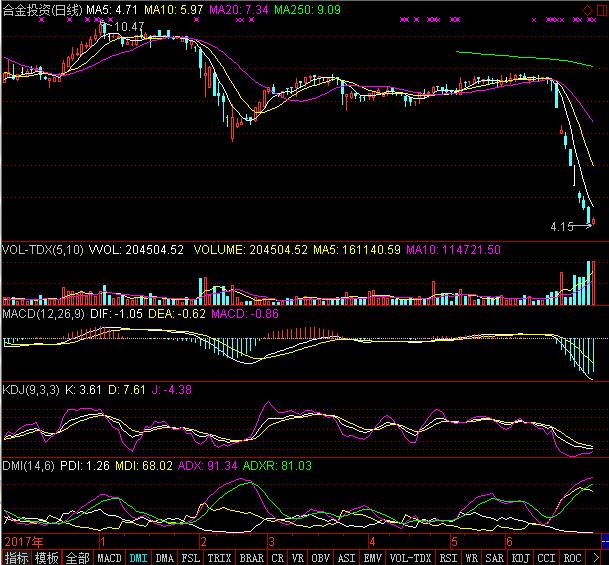
Task: Click the MA250: 9.09 label
Action: pyautogui.click(x=307, y=10)
